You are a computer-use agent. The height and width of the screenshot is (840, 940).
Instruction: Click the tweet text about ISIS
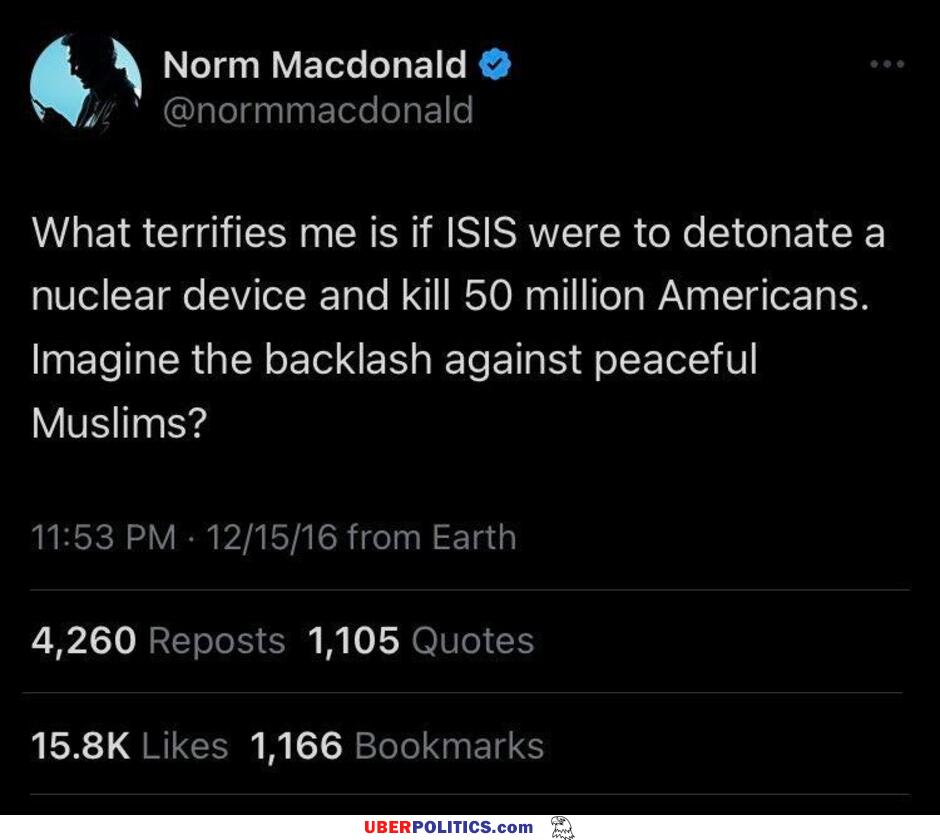(x=458, y=298)
